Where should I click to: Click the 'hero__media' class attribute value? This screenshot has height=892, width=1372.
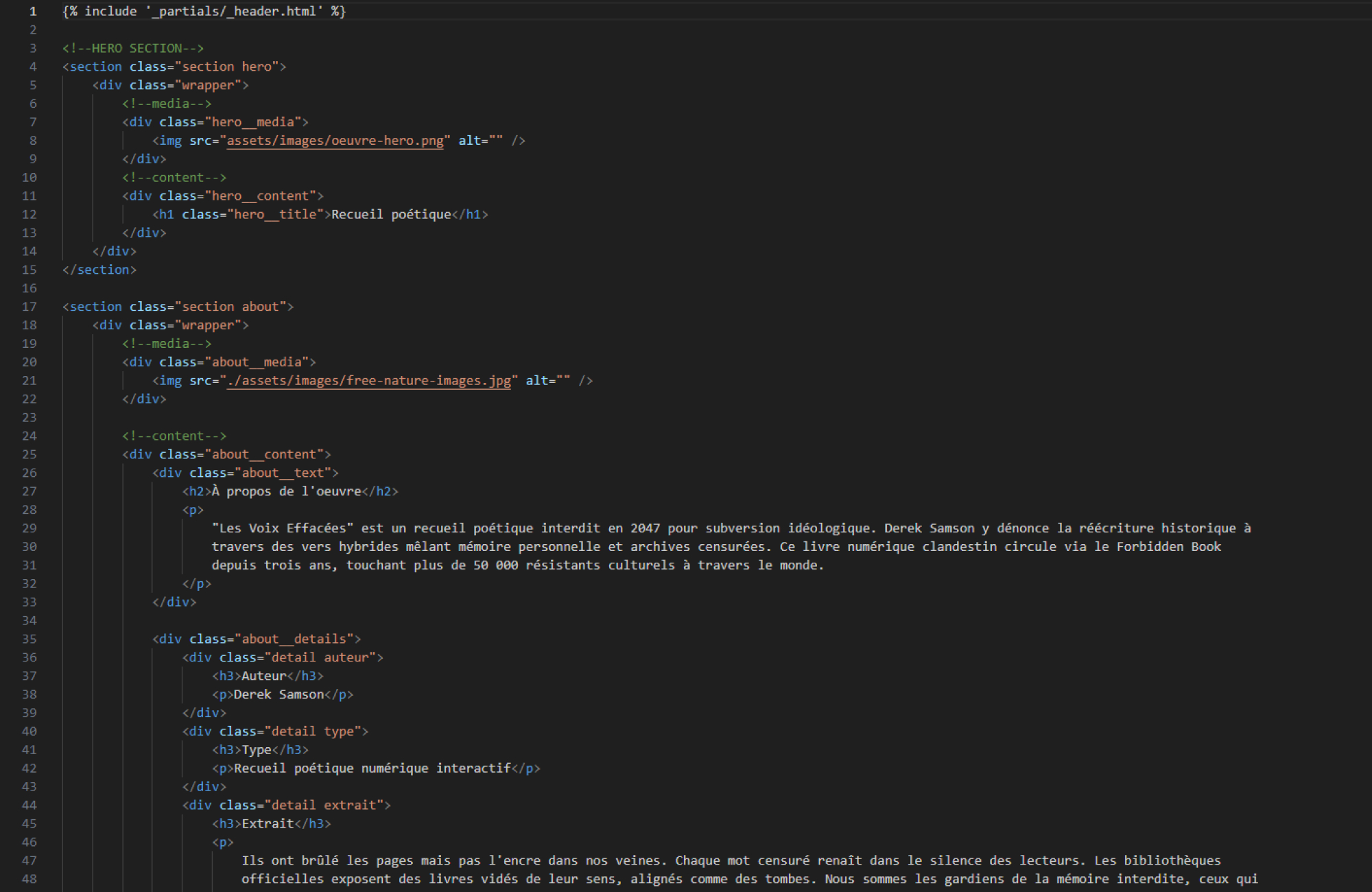click(252, 122)
